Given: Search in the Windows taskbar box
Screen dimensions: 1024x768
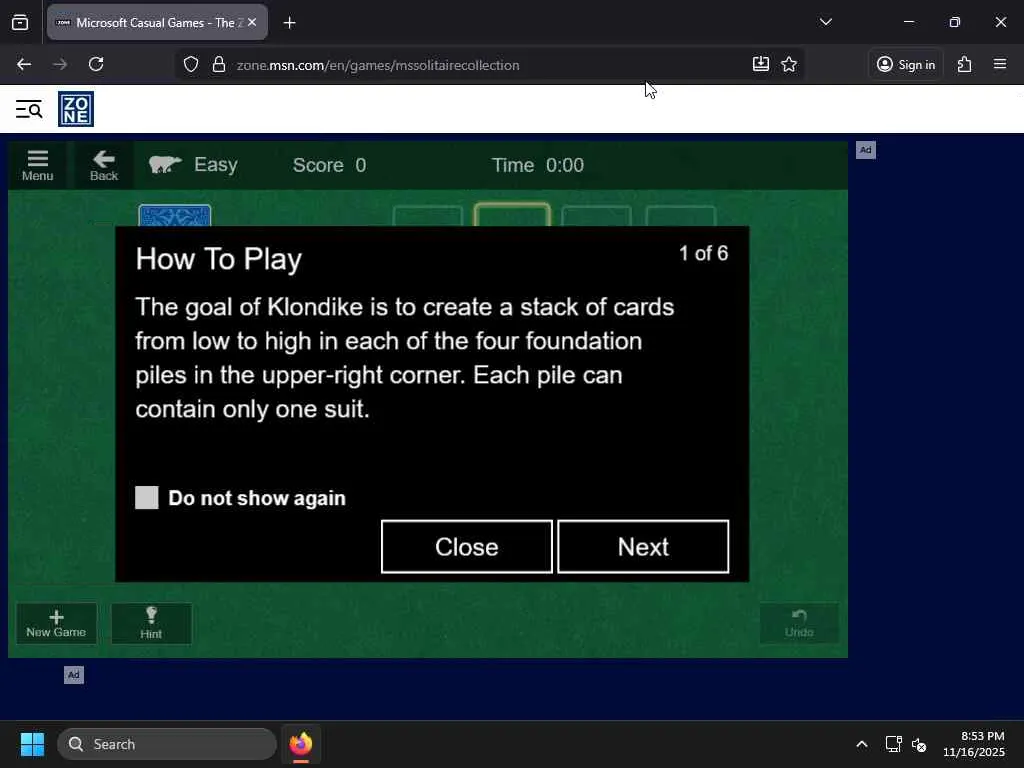Looking at the screenshot, I should coord(167,744).
